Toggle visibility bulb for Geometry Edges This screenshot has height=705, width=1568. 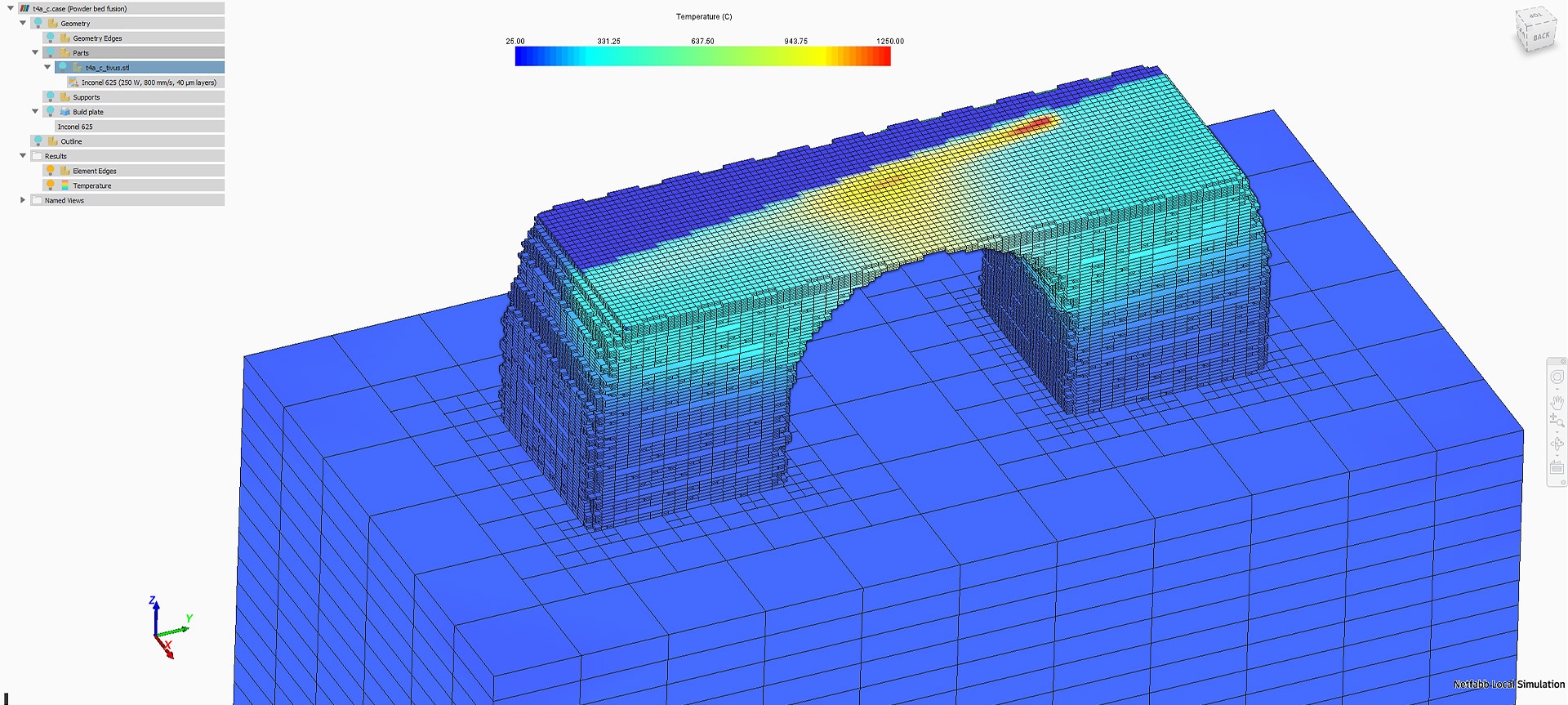pos(51,38)
